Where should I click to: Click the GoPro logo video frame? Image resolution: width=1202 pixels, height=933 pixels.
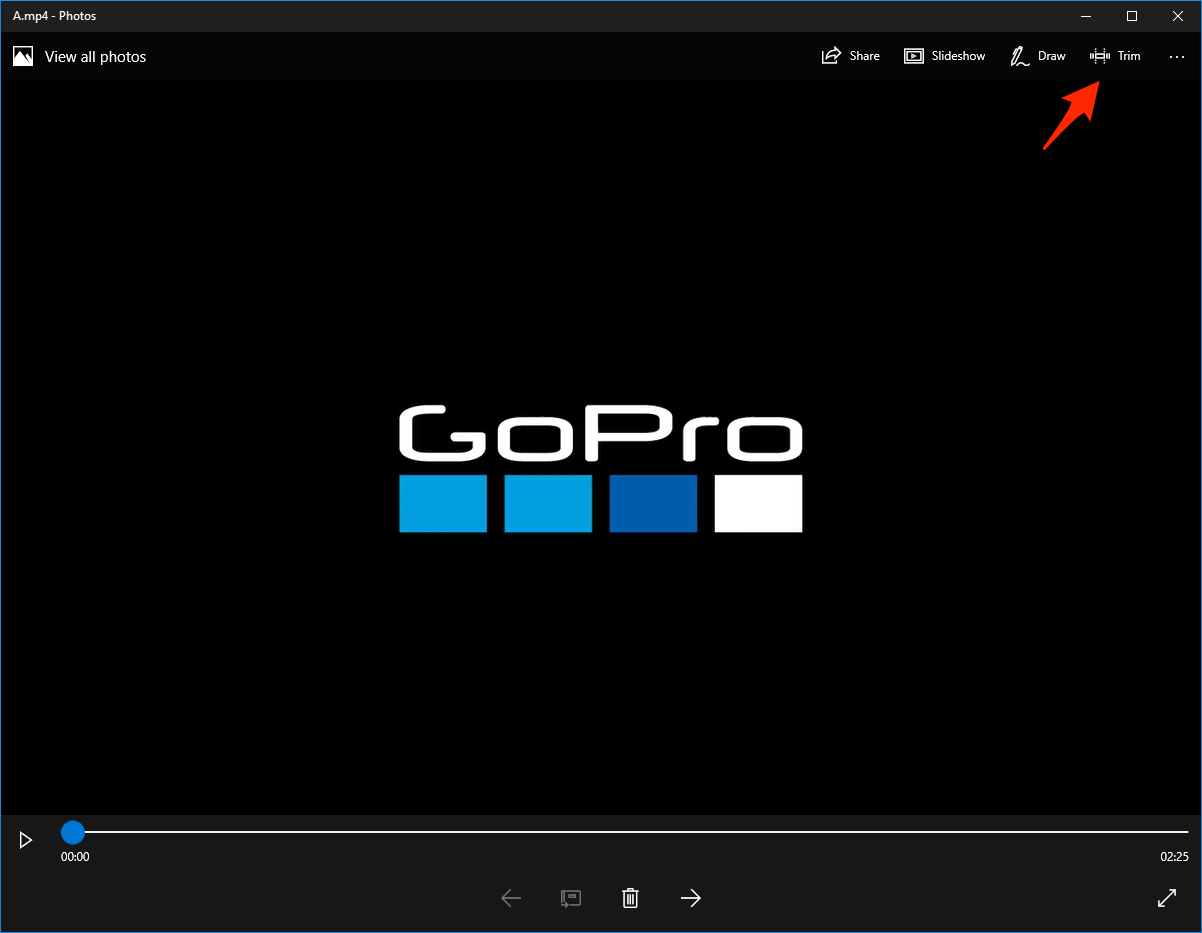(x=600, y=468)
